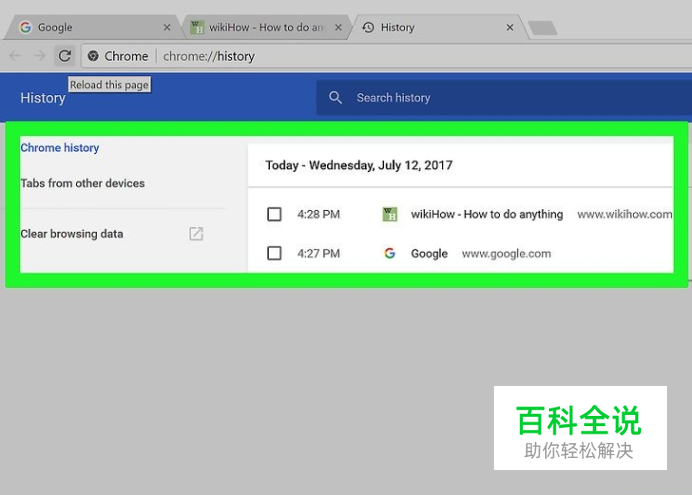Screen dimensions: 692x495
Task: Click the 4:28 PM timestamp
Action: pos(318,214)
